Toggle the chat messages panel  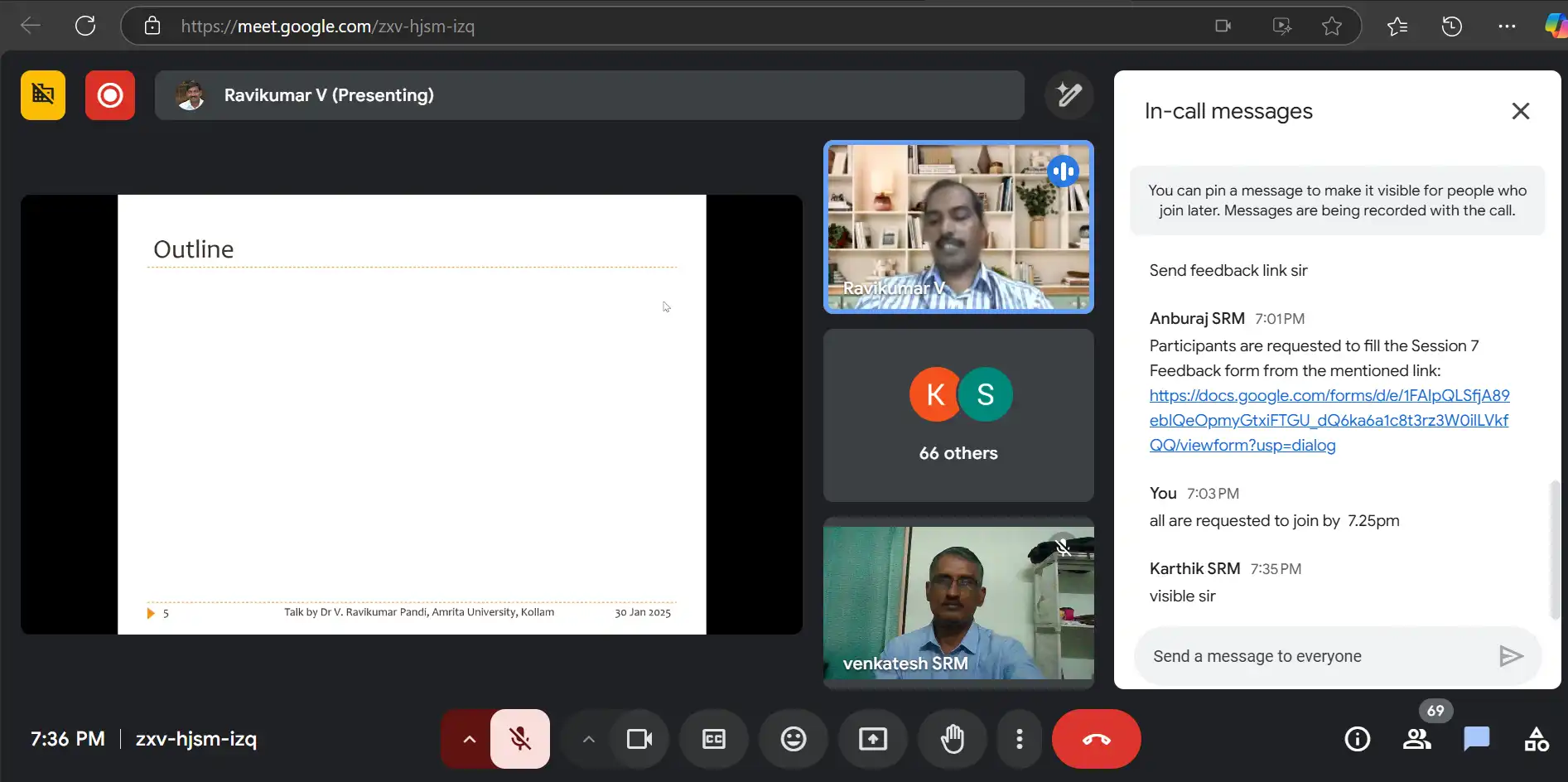[x=1476, y=739]
